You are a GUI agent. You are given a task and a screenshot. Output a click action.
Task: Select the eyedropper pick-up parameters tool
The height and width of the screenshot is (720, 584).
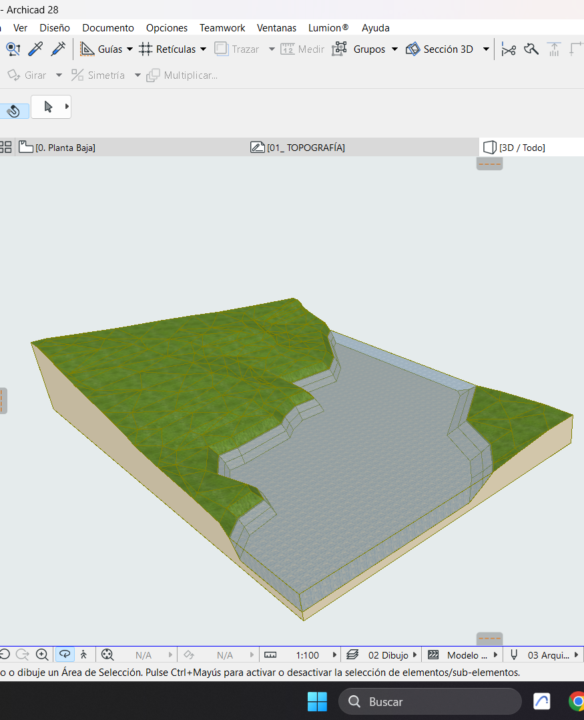[35, 49]
